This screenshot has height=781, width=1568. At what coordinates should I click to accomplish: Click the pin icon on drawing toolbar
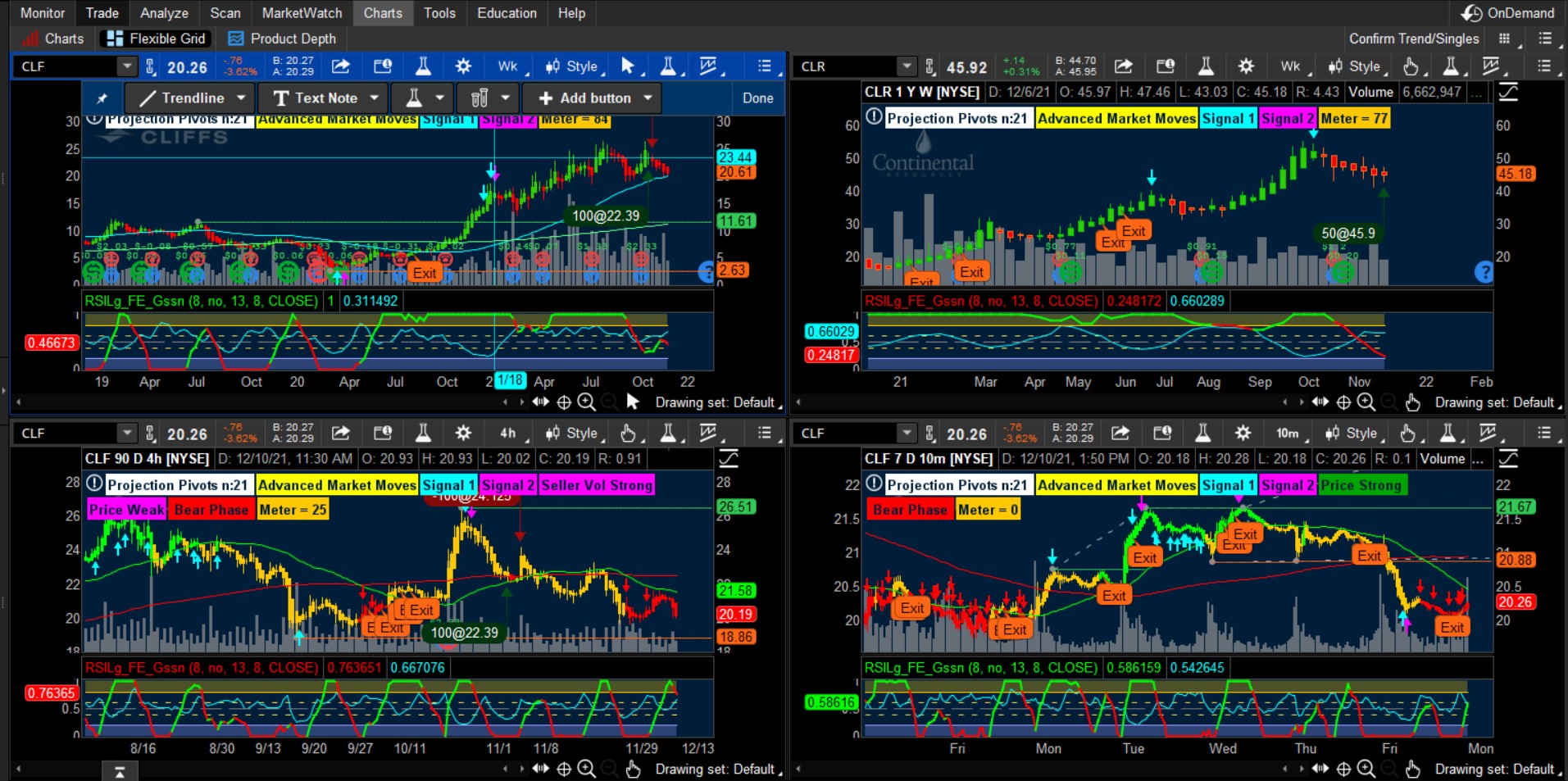(102, 98)
